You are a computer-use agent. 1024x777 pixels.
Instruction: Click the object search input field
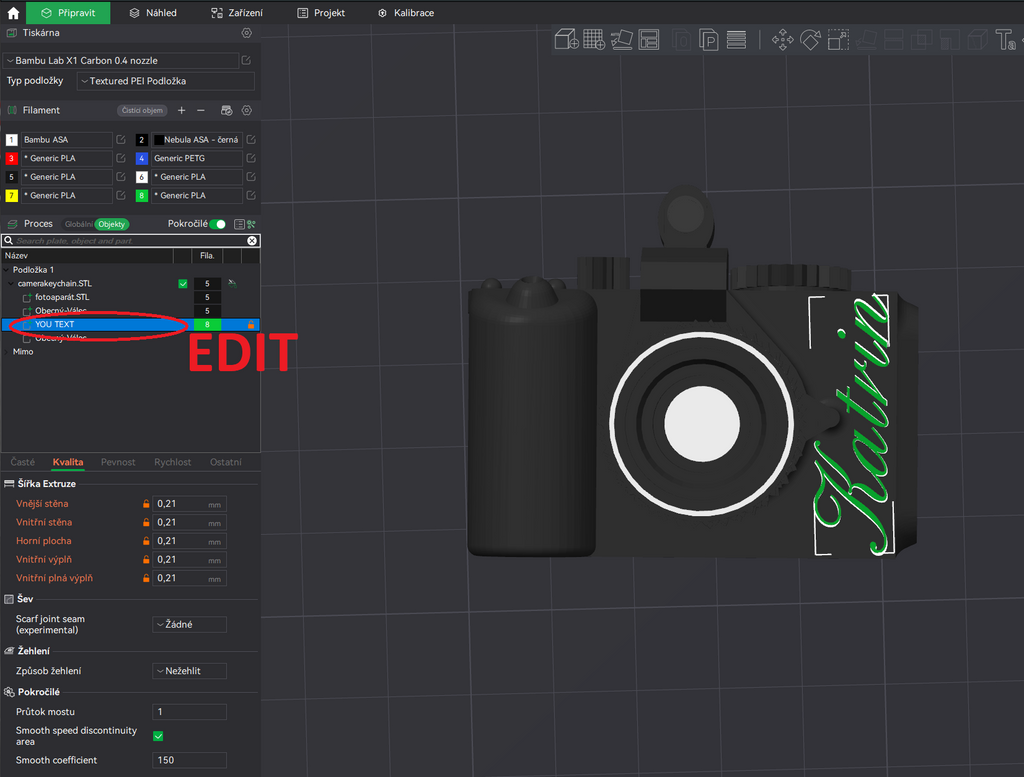tap(131, 241)
